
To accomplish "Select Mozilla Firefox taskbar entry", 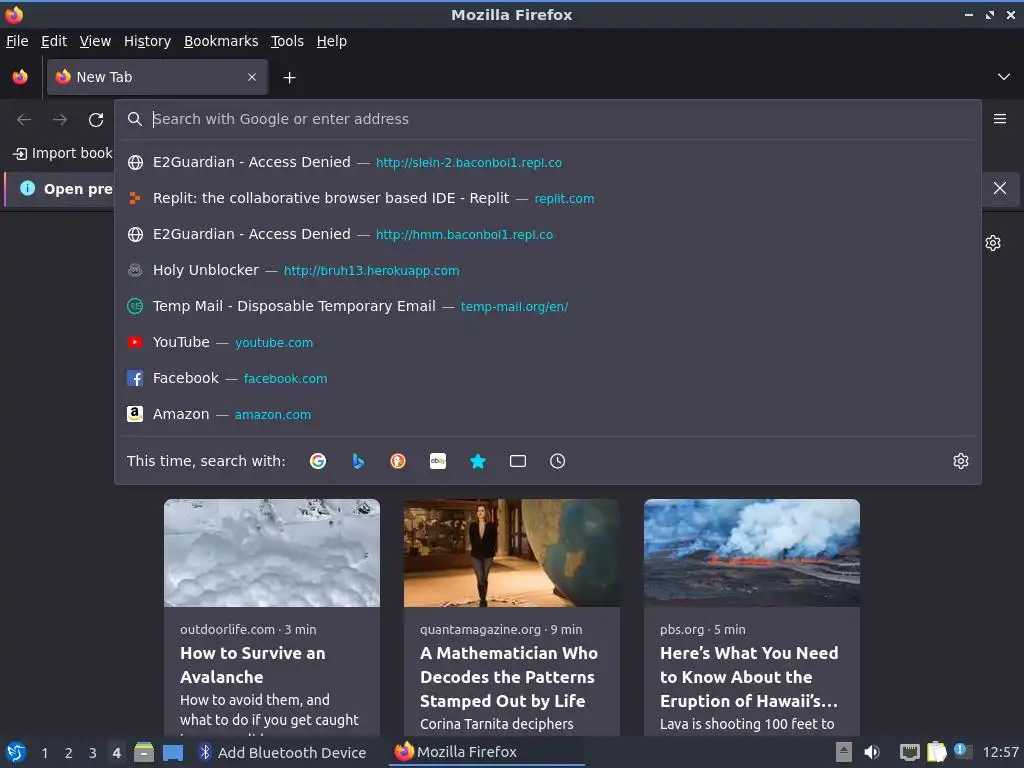I will (x=487, y=753).
